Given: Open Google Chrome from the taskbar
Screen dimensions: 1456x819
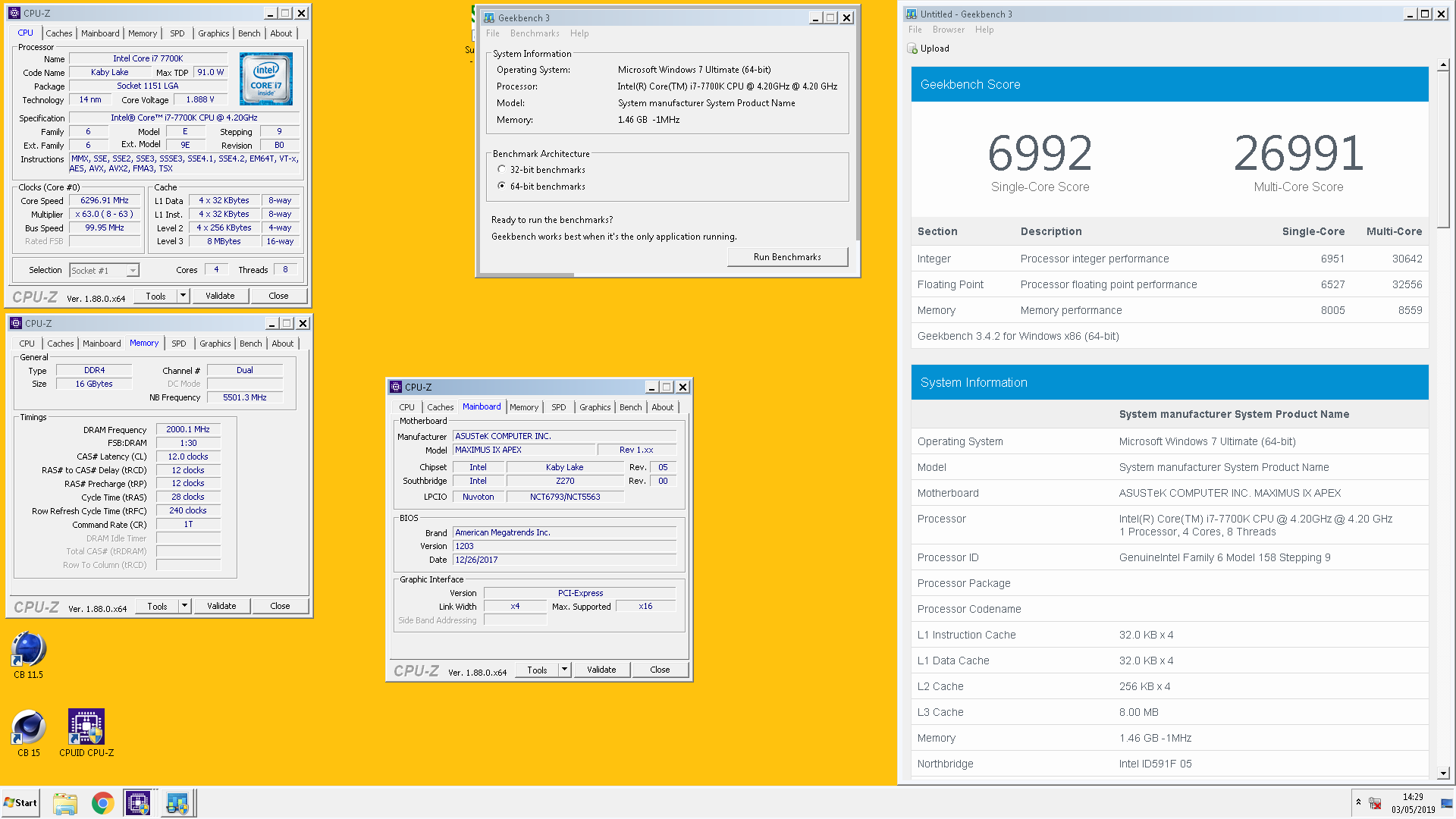Looking at the screenshot, I should [102, 803].
